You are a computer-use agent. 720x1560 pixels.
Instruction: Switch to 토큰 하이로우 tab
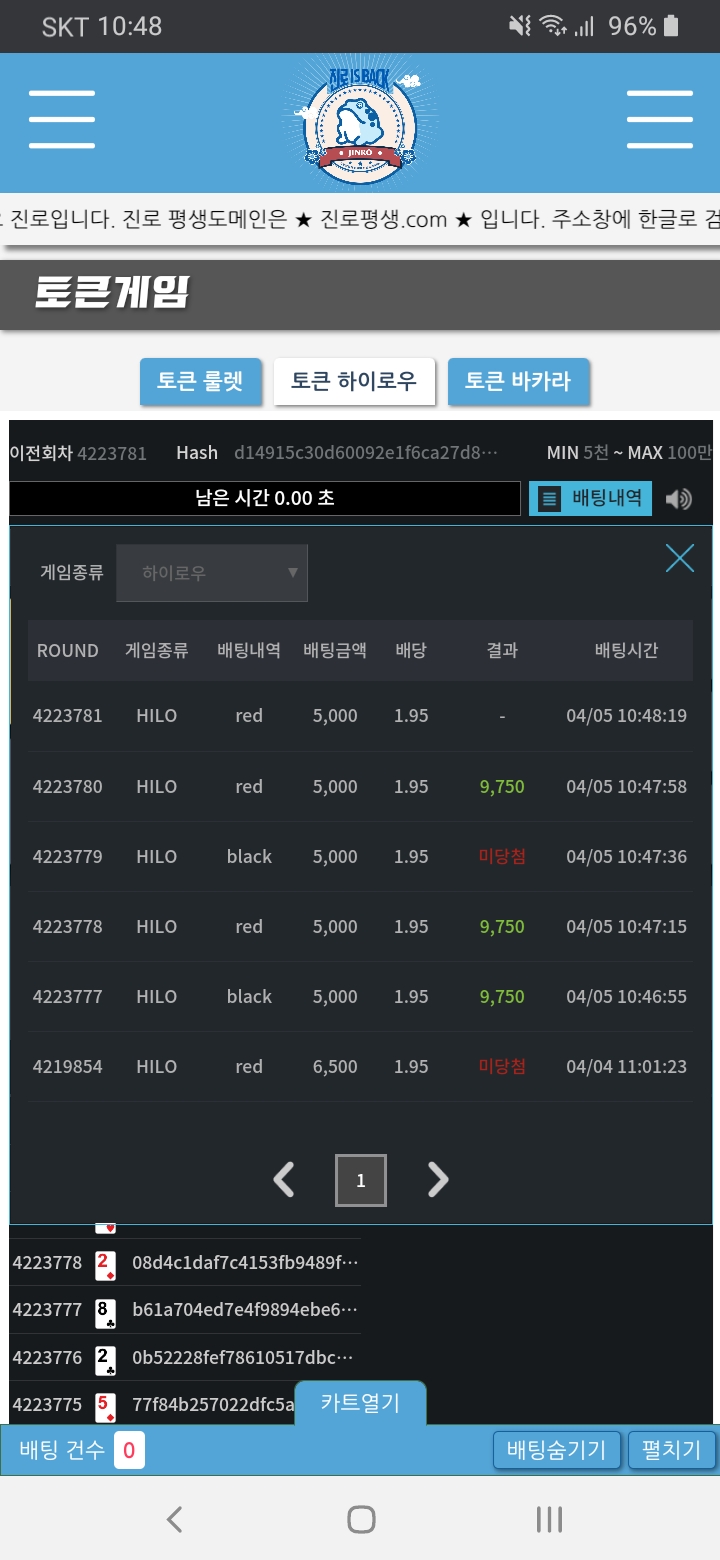[354, 381]
